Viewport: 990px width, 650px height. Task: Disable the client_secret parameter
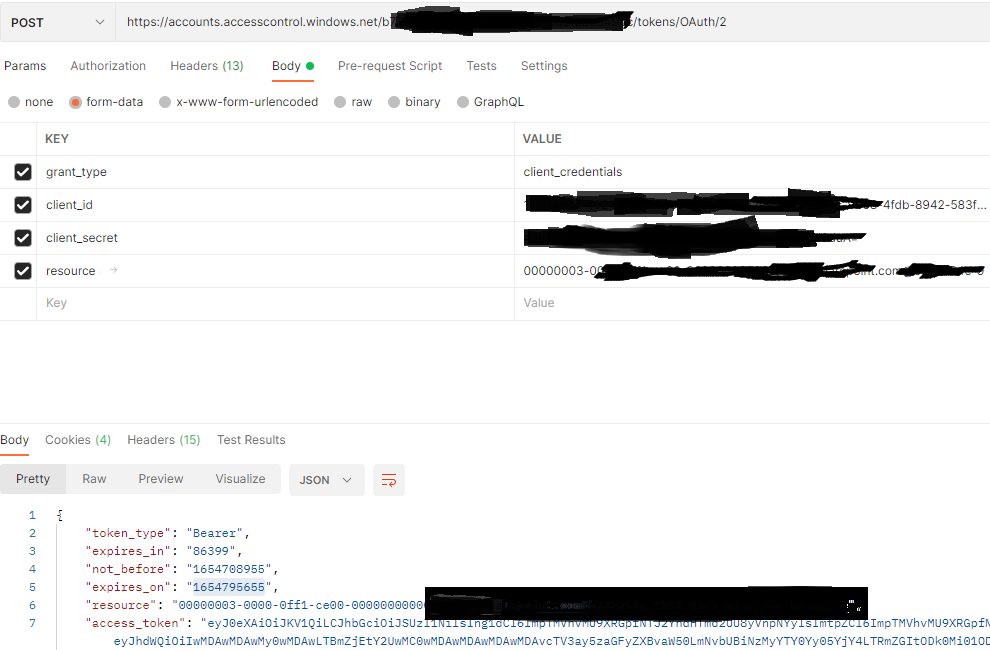click(22, 238)
